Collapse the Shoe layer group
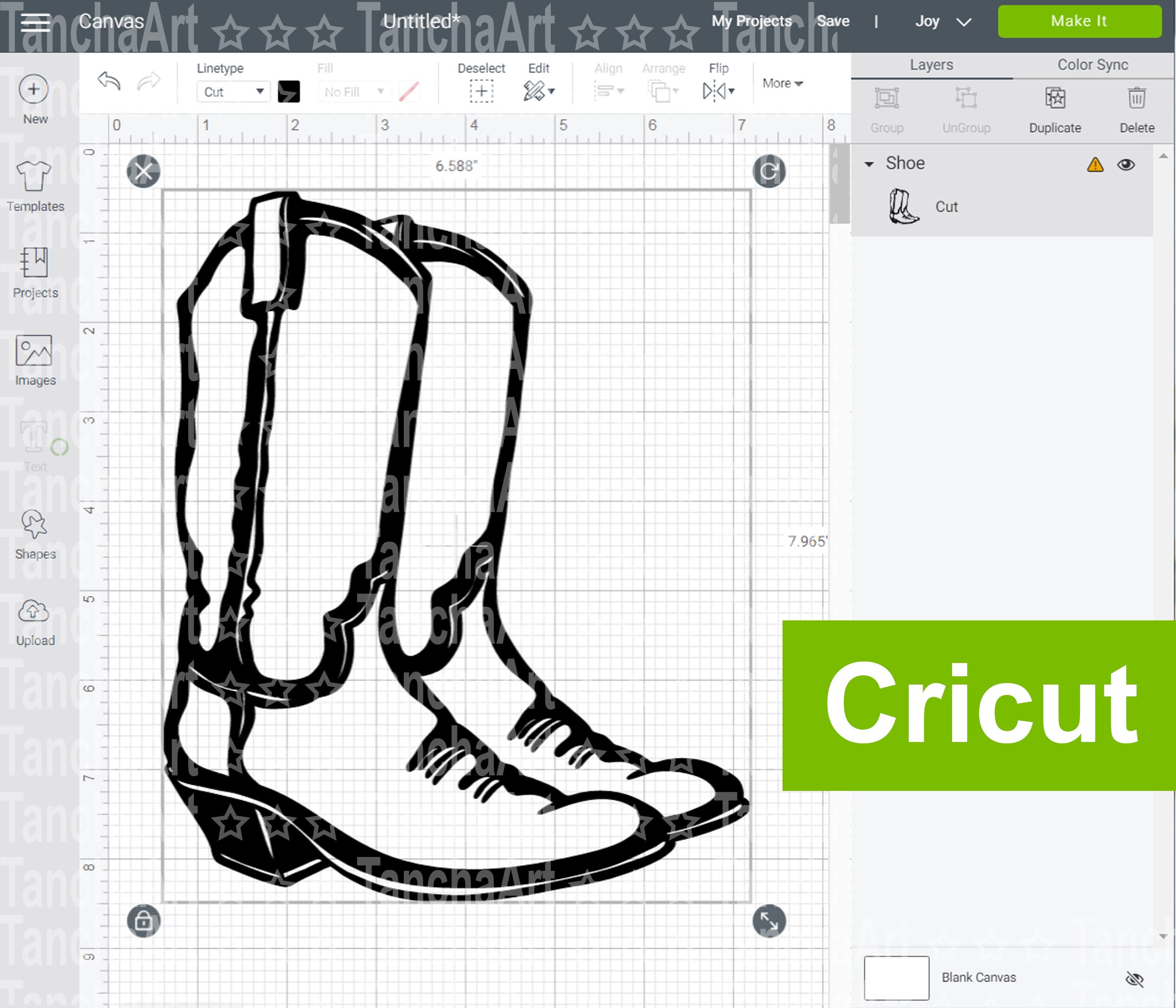The image size is (1176, 1008). 870,164
